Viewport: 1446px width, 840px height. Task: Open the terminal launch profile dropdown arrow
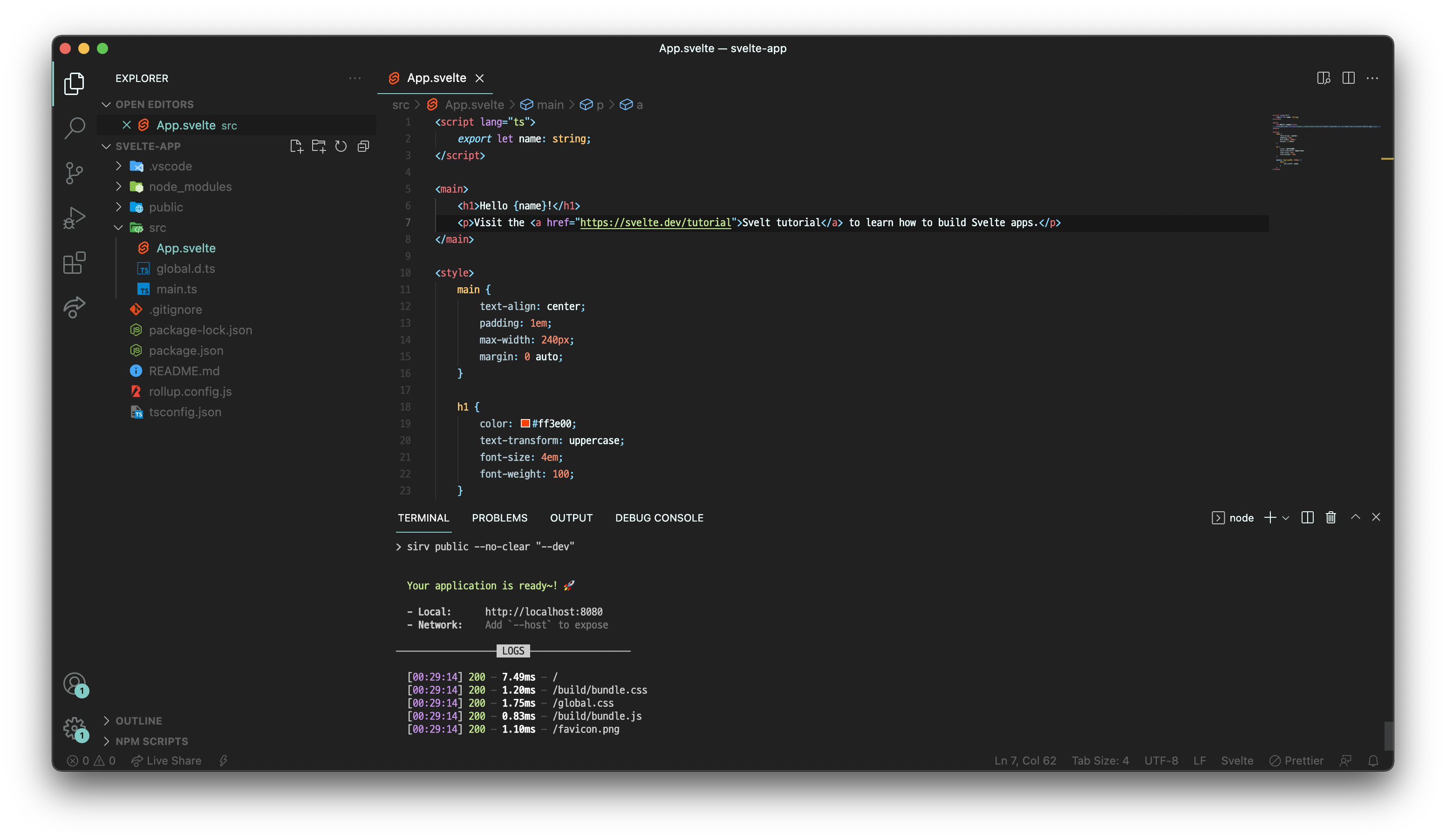tap(1286, 518)
